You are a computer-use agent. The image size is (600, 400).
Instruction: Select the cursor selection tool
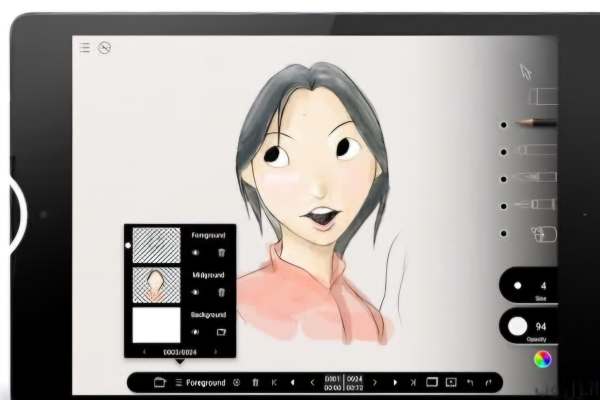tap(526, 72)
